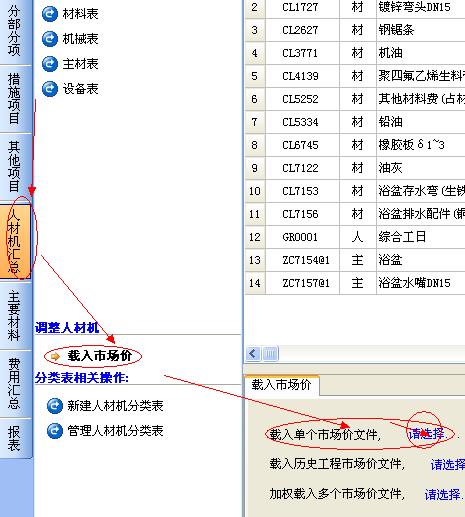Click the icon beside 机械表
The image size is (465, 517).
click(x=50, y=39)
